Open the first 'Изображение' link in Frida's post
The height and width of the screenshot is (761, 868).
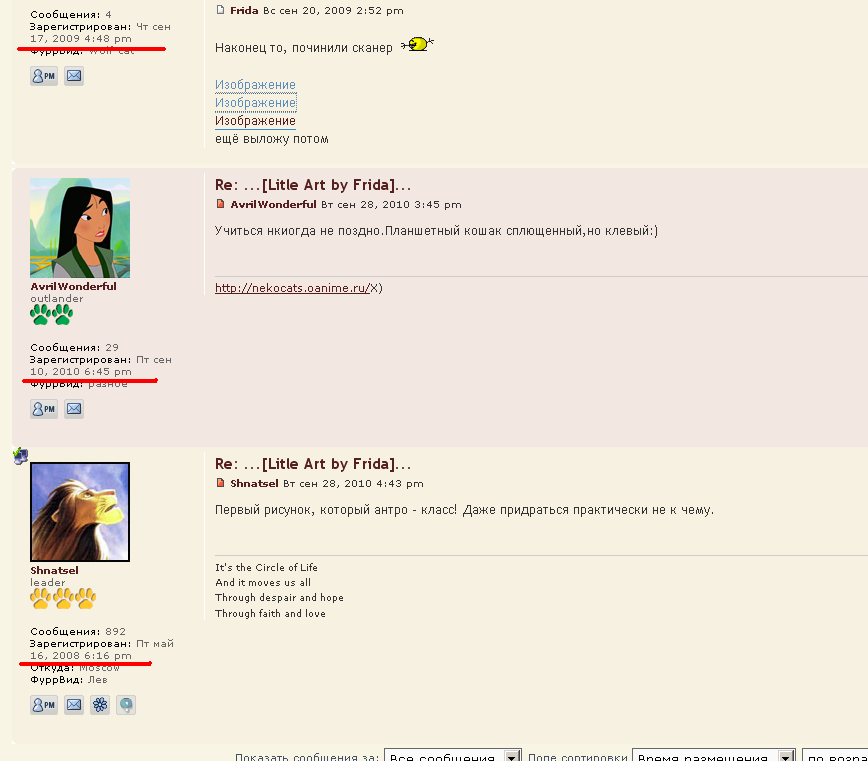coord(255,85)
